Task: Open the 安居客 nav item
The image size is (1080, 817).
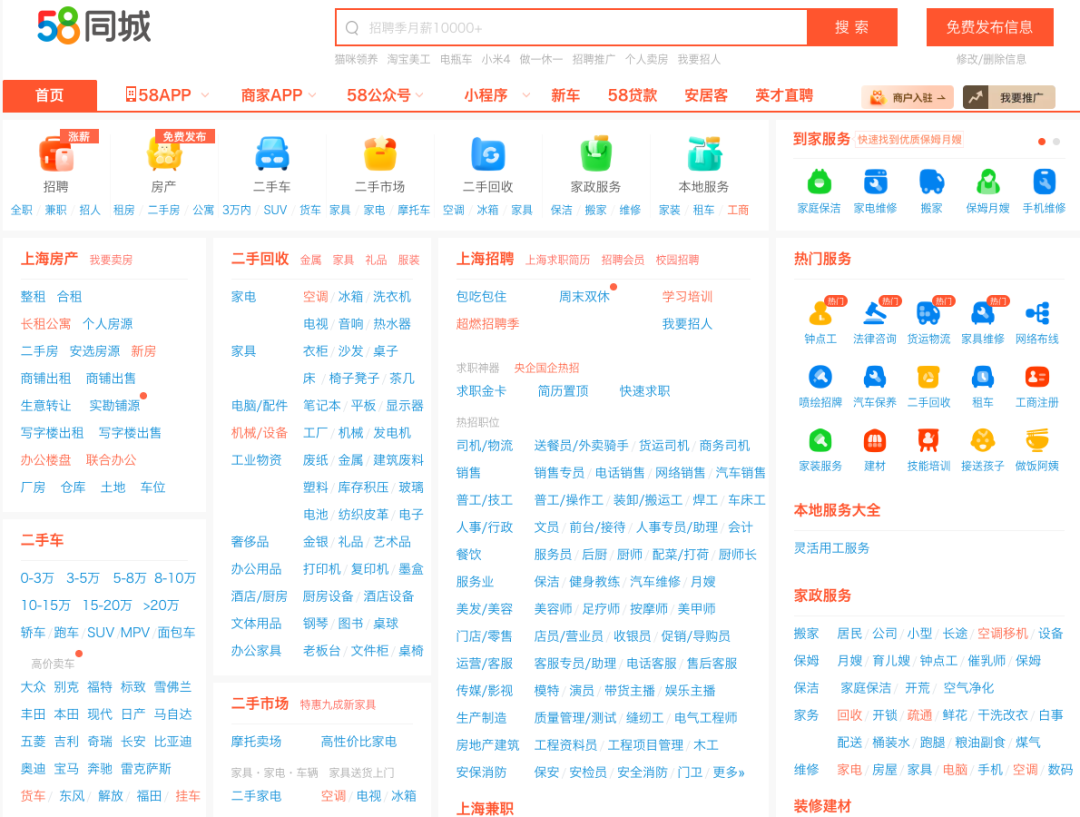Action: [706, 95]
